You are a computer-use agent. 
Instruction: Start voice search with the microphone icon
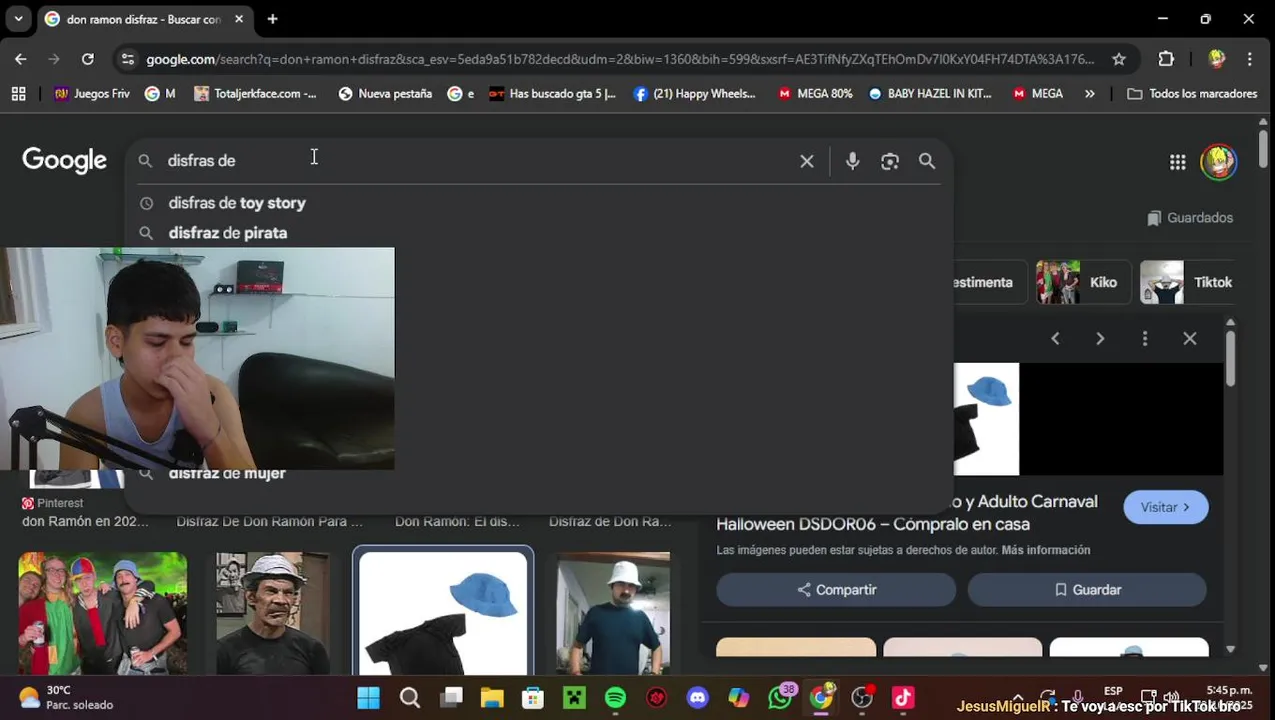coord(852,161)
